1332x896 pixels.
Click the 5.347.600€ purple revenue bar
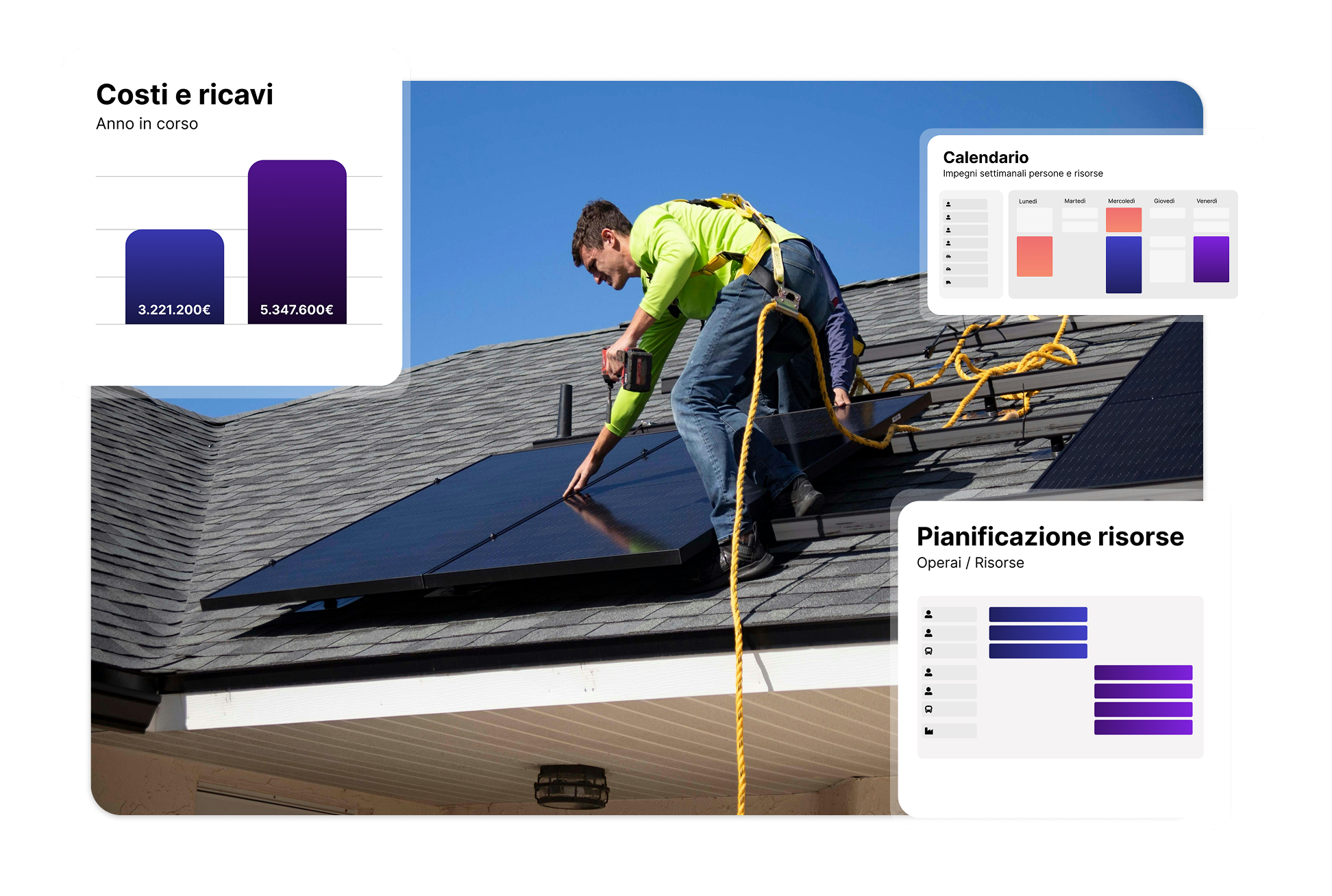pyautogui.click(x=297, y=241)
